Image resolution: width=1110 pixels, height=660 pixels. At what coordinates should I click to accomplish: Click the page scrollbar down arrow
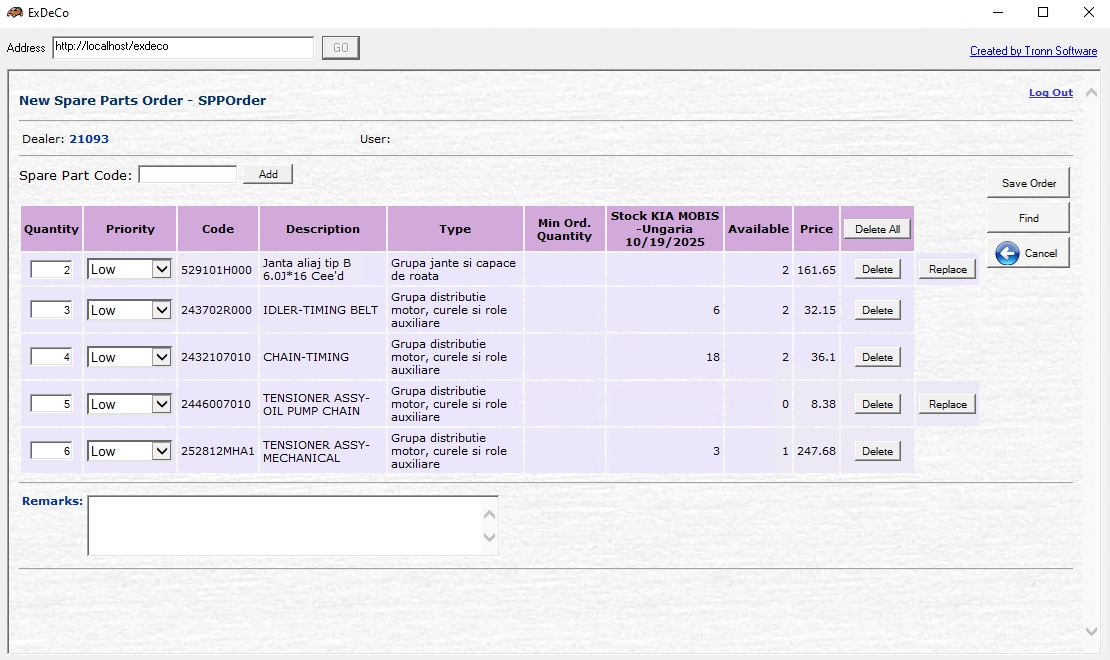point(1091,631)
